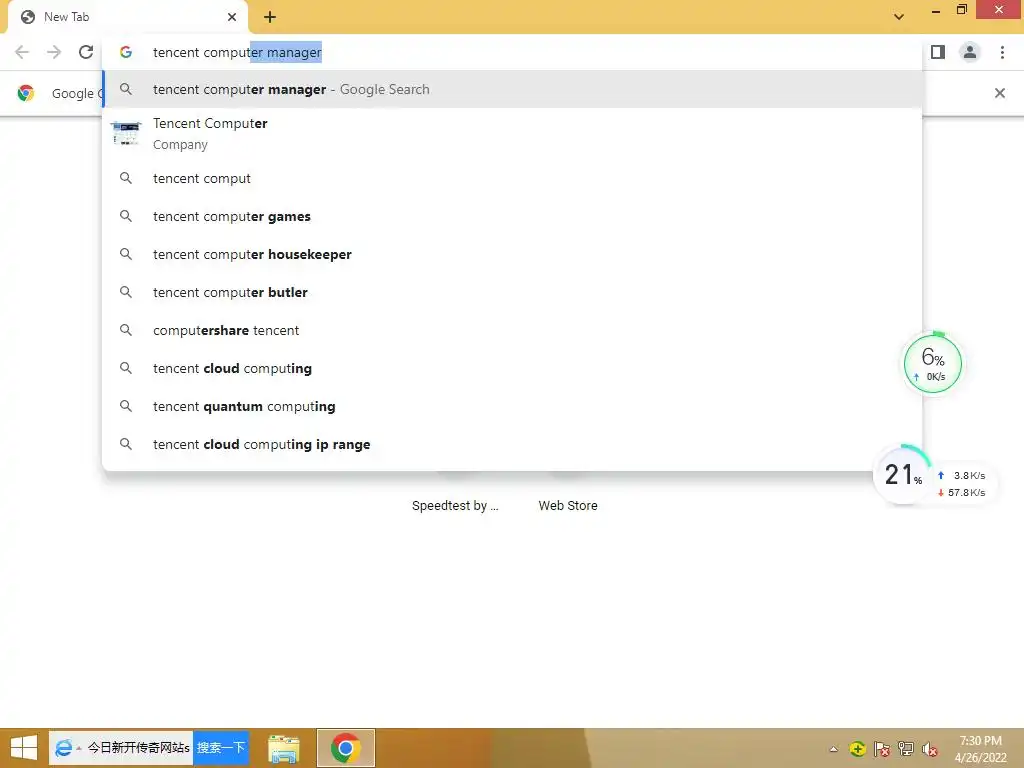Dismiss the Google Chrome info bar

(x=999, y=93)
